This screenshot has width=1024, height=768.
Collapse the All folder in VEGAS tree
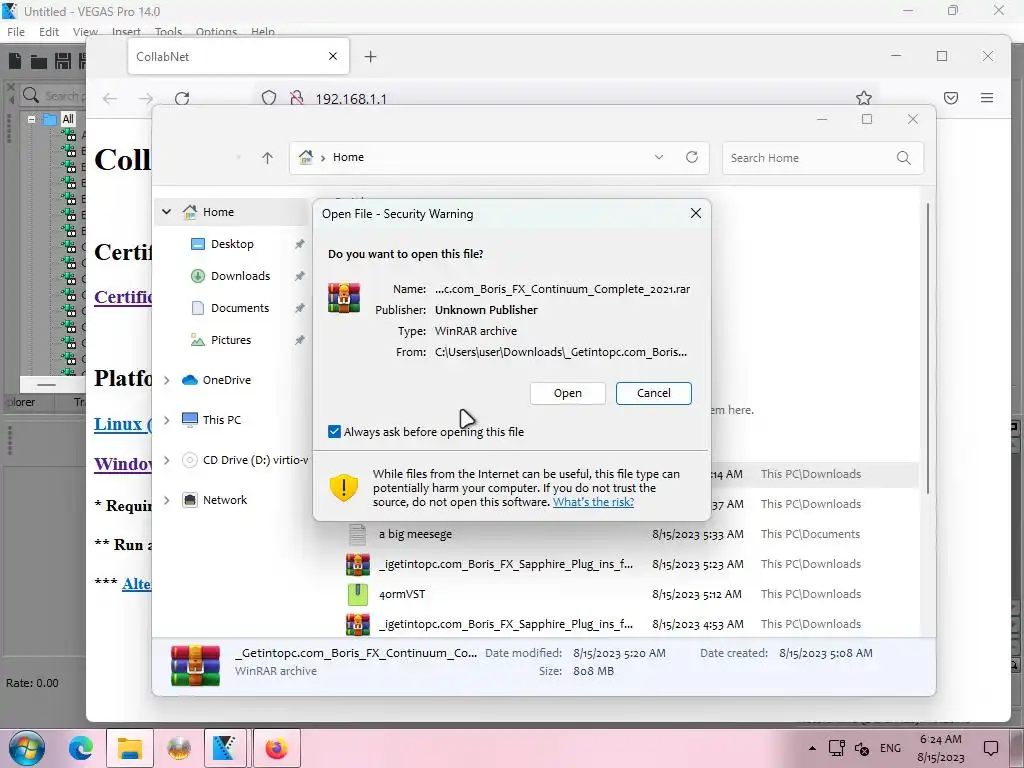pos(31,120)
